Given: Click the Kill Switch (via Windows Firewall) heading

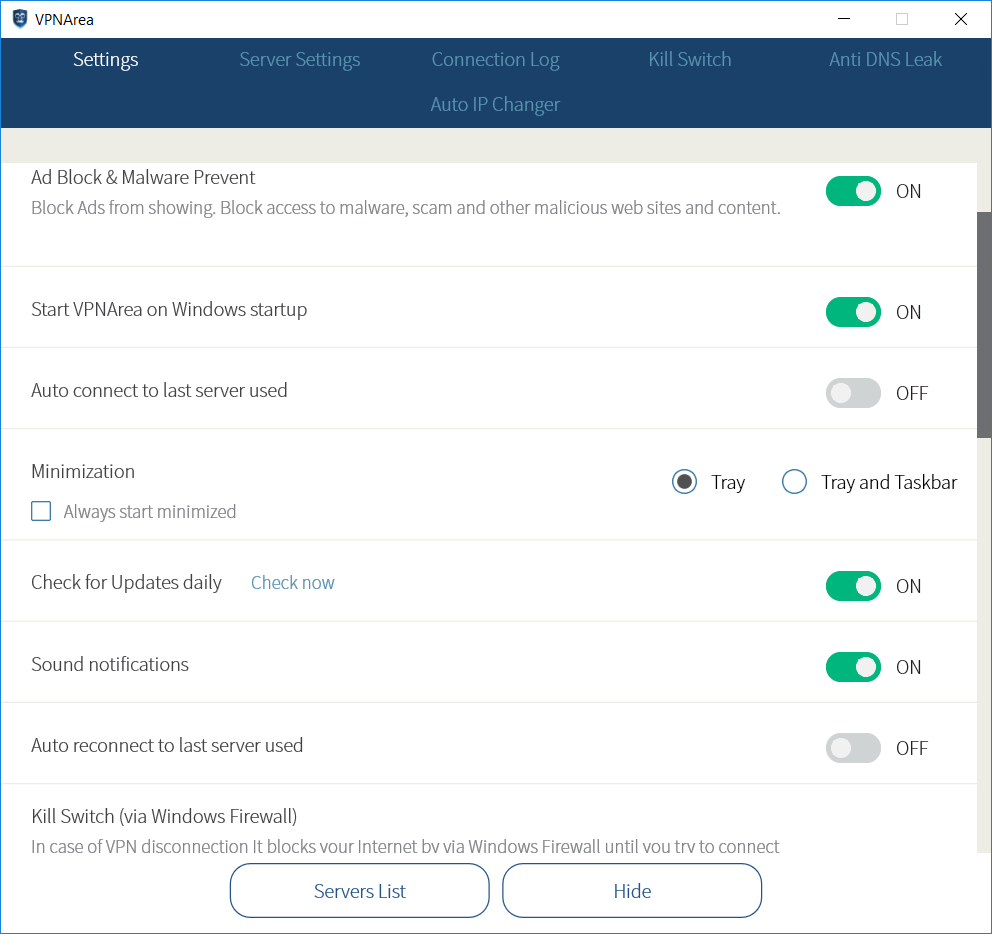Looking at the screenshot, I should click(164, 816).
